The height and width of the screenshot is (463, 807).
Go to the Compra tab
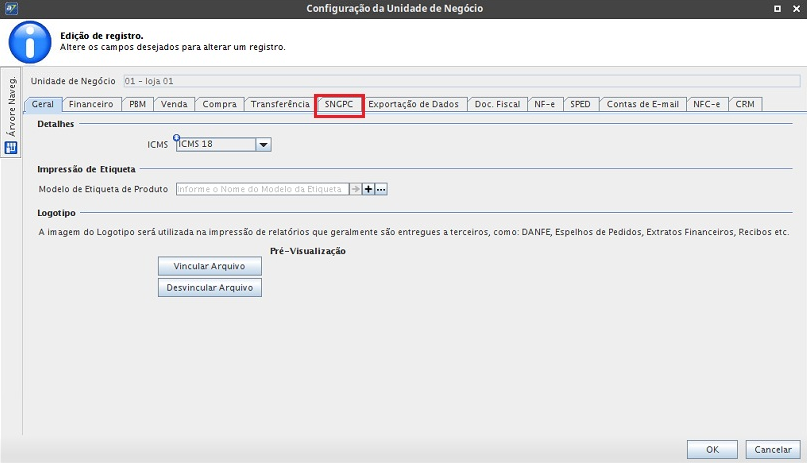pos(219,104)
